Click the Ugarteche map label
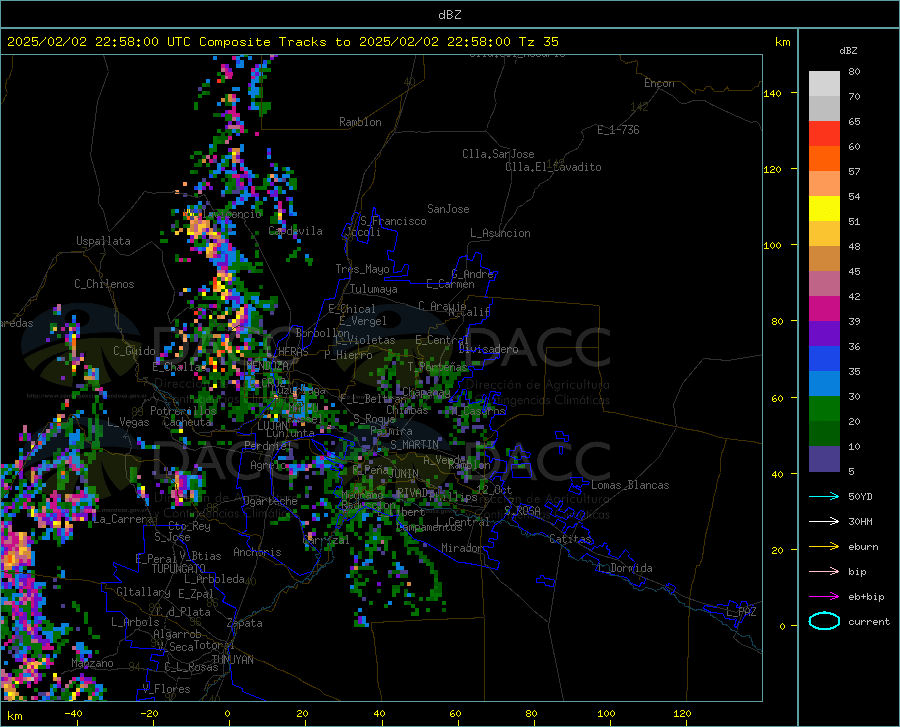This screenshot has width=900, height=727. pos(270,500)
